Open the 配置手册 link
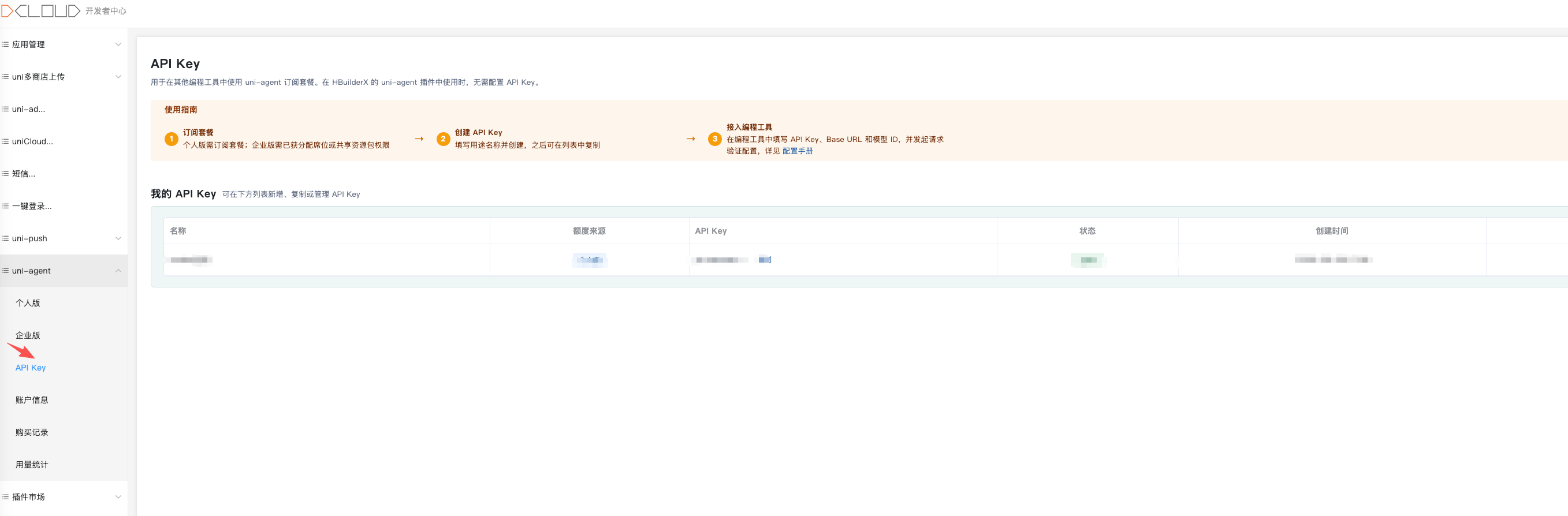The height and width of the screenshot is (516, 1568). [798, 151]
